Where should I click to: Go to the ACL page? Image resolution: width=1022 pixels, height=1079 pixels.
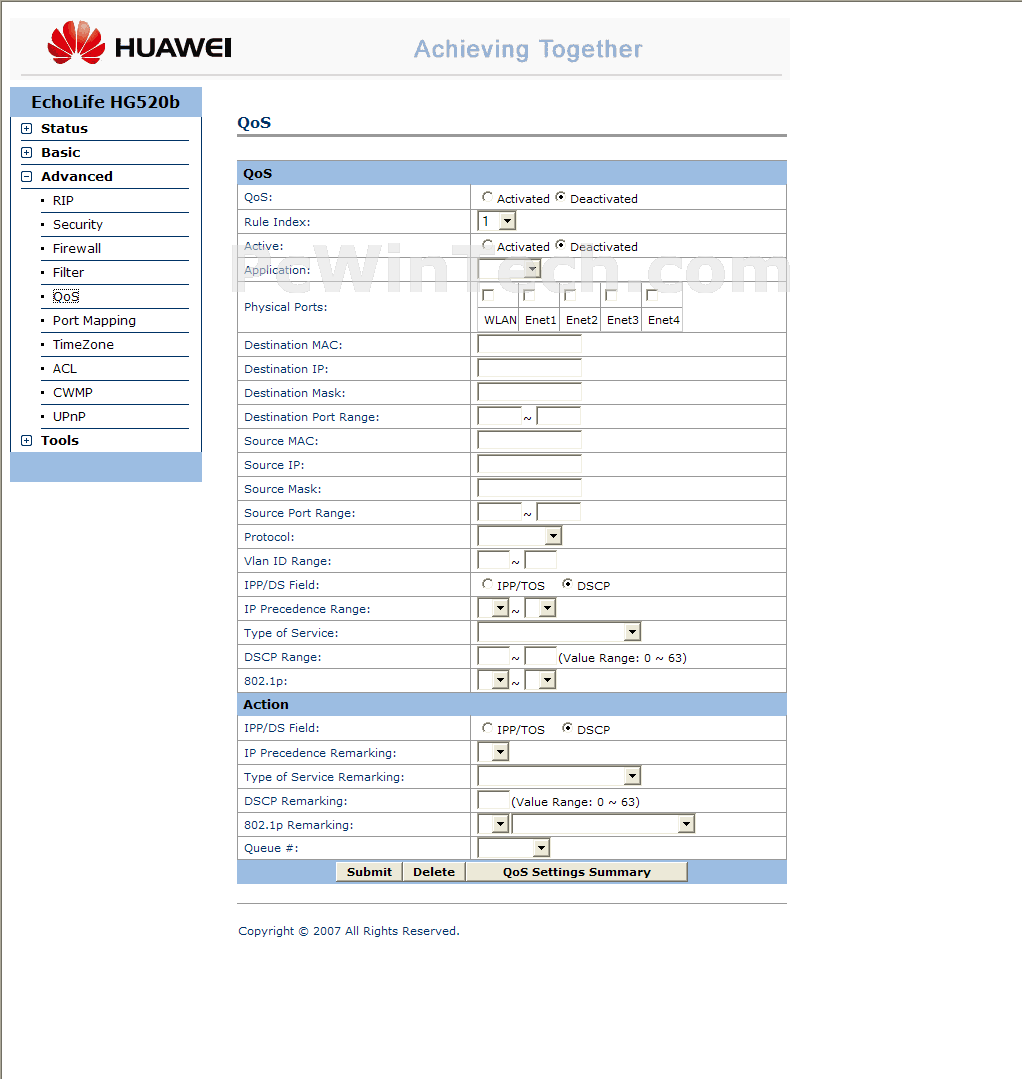point(65,369)
